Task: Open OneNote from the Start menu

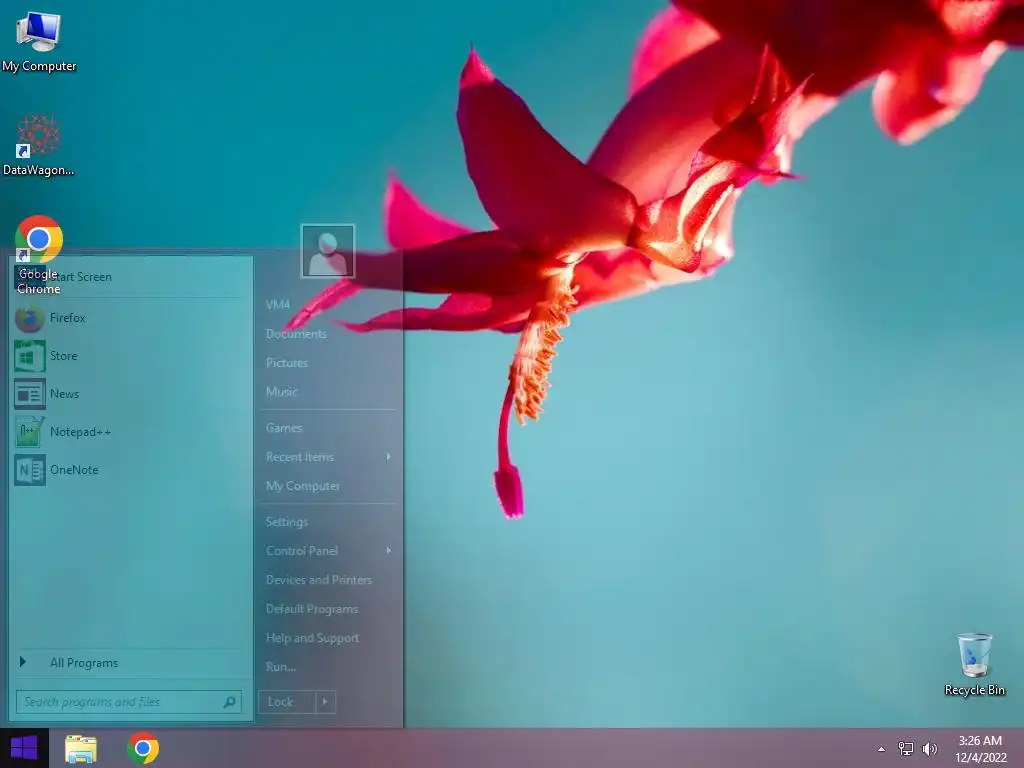Action: click(x=131, y=470)
